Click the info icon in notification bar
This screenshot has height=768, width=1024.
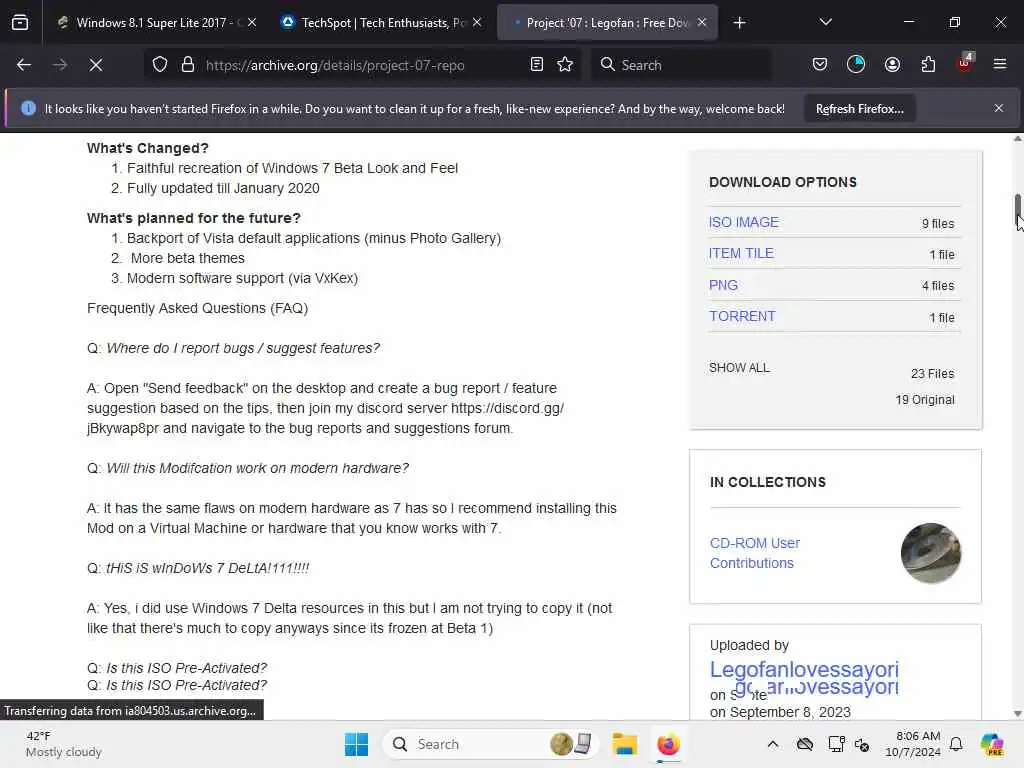28,108
